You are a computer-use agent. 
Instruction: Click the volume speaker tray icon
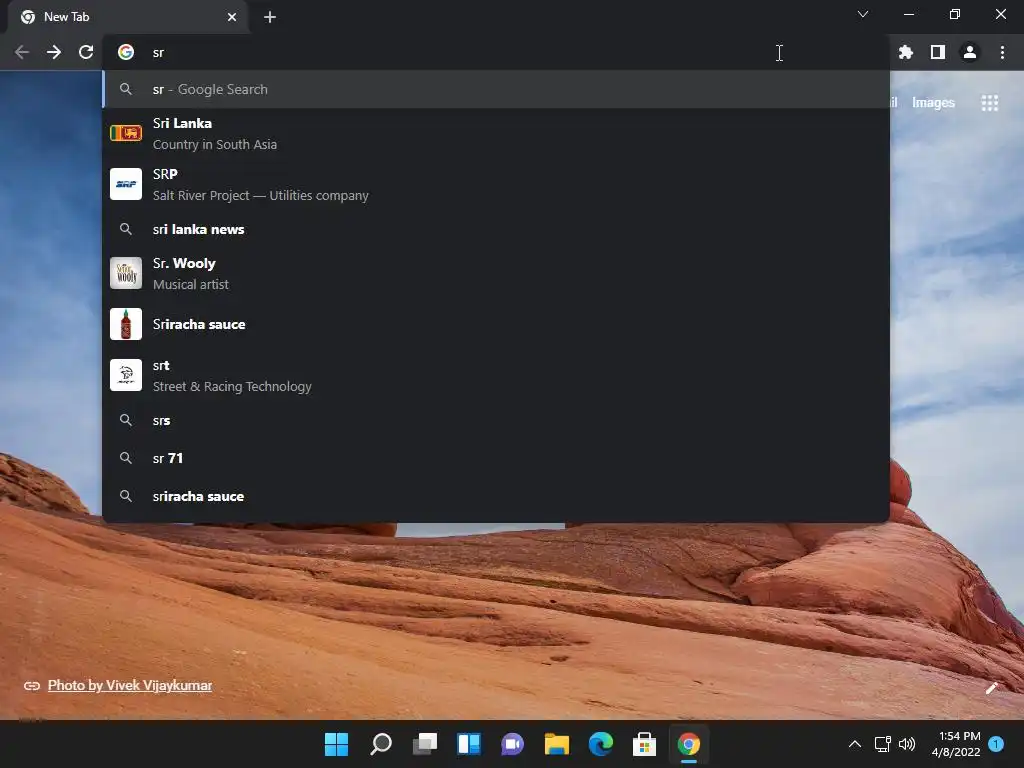pyautogui.click(x=907, y=744)
